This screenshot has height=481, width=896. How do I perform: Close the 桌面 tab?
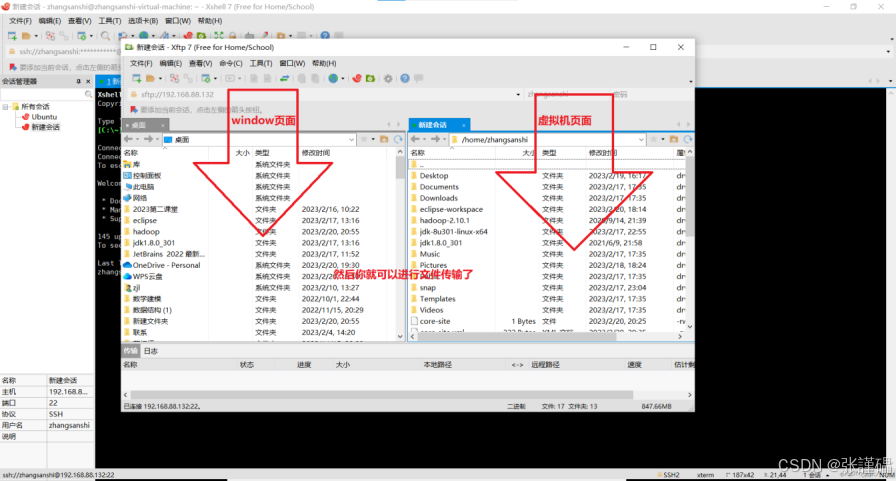[x=162, y=125]
